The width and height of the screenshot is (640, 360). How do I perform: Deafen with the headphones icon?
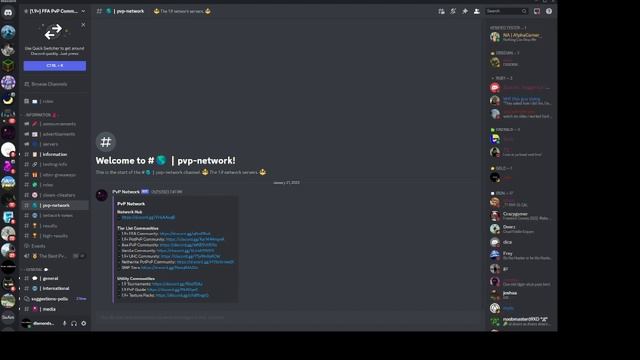pos(74,323)
